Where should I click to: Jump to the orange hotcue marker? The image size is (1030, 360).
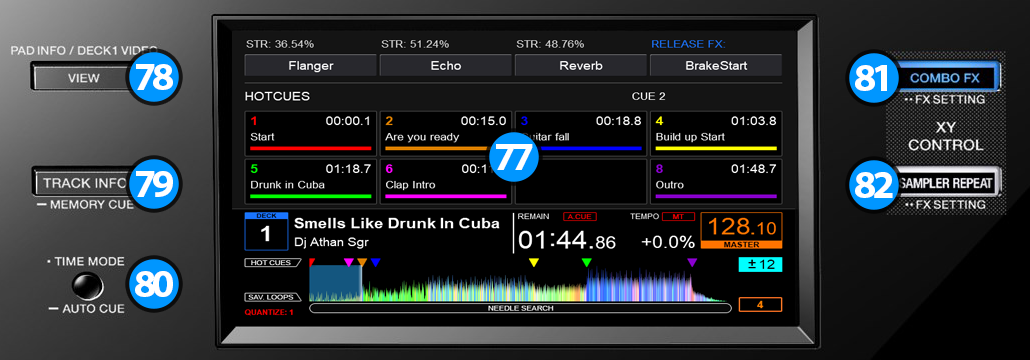(x=362, y=262)
